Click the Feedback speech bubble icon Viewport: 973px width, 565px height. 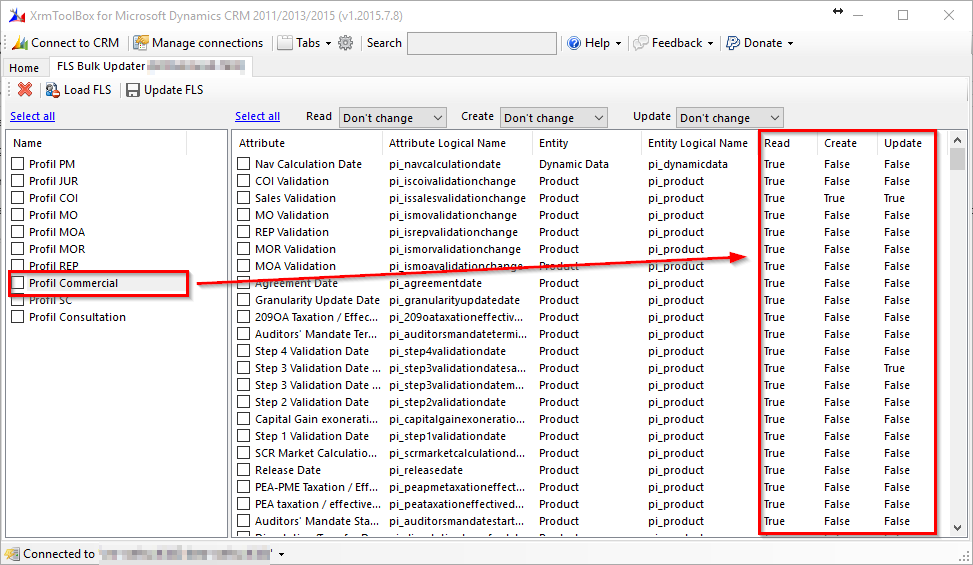tap(640, 43)
